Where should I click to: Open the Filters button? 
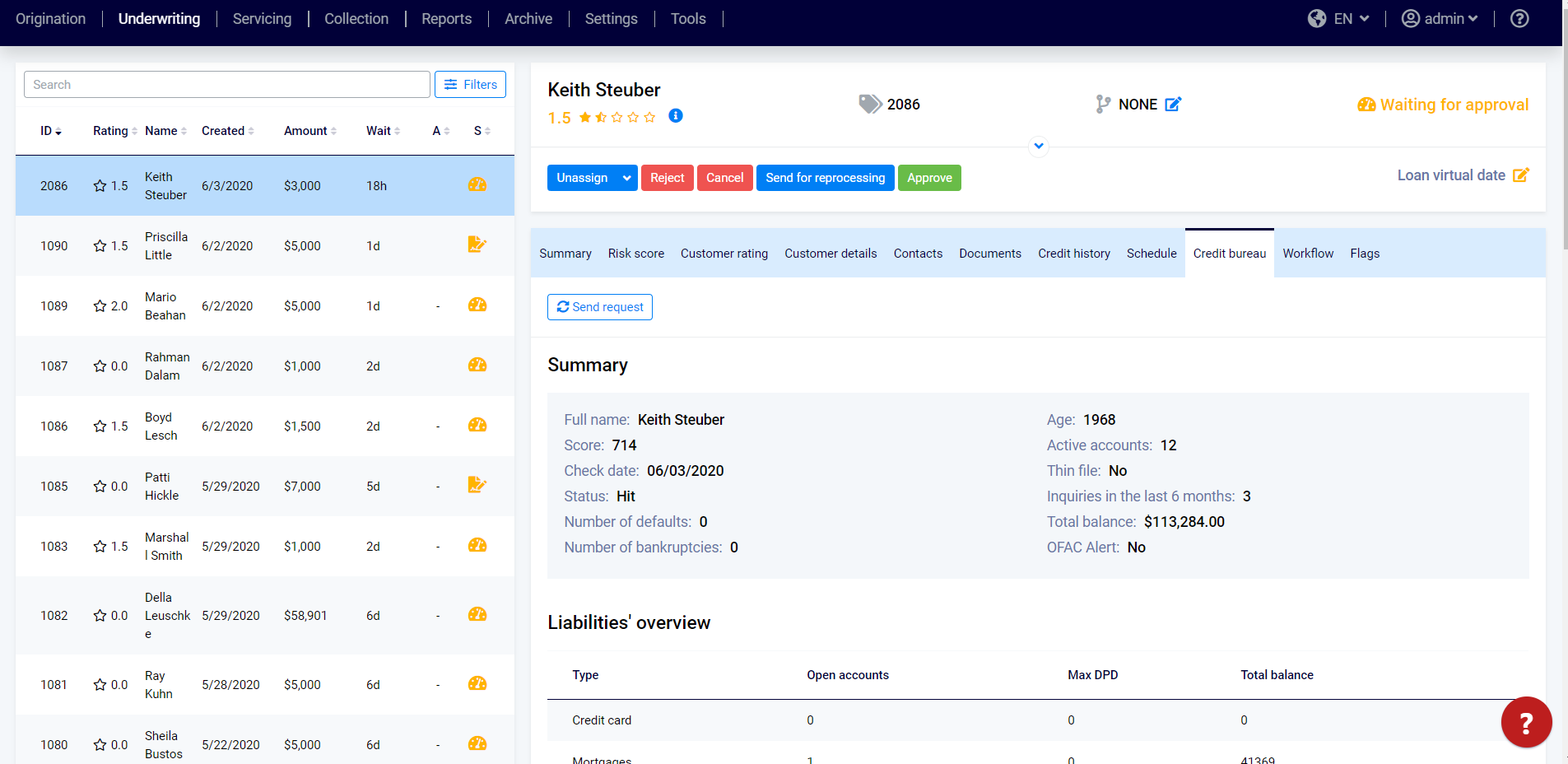(x=470, y=84)
